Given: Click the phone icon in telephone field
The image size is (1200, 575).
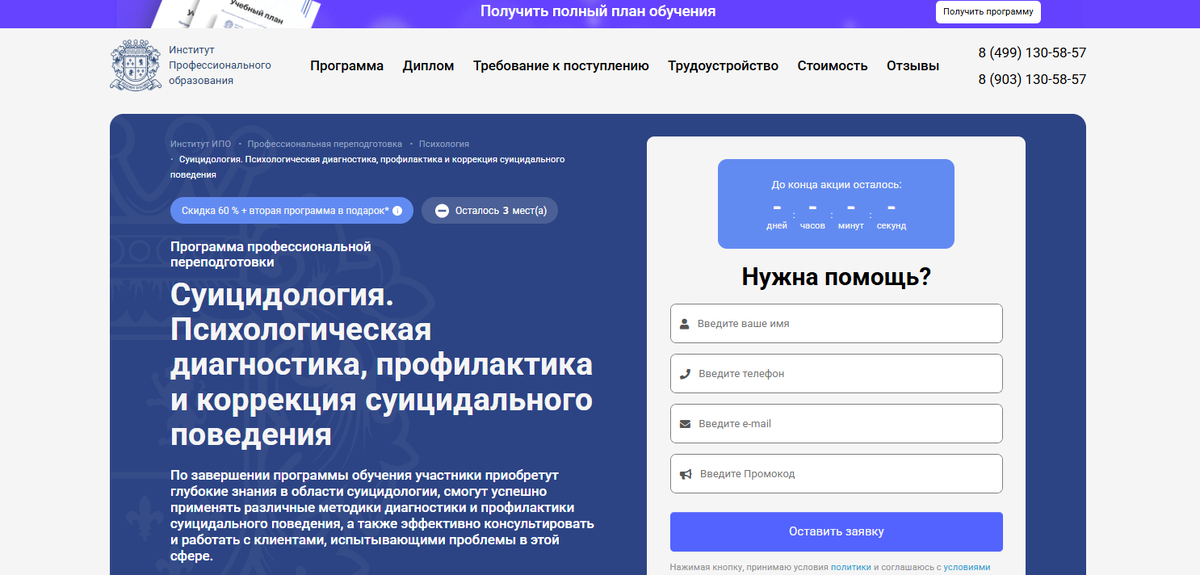Looking at the screenshot, I should tap(685, 374).
